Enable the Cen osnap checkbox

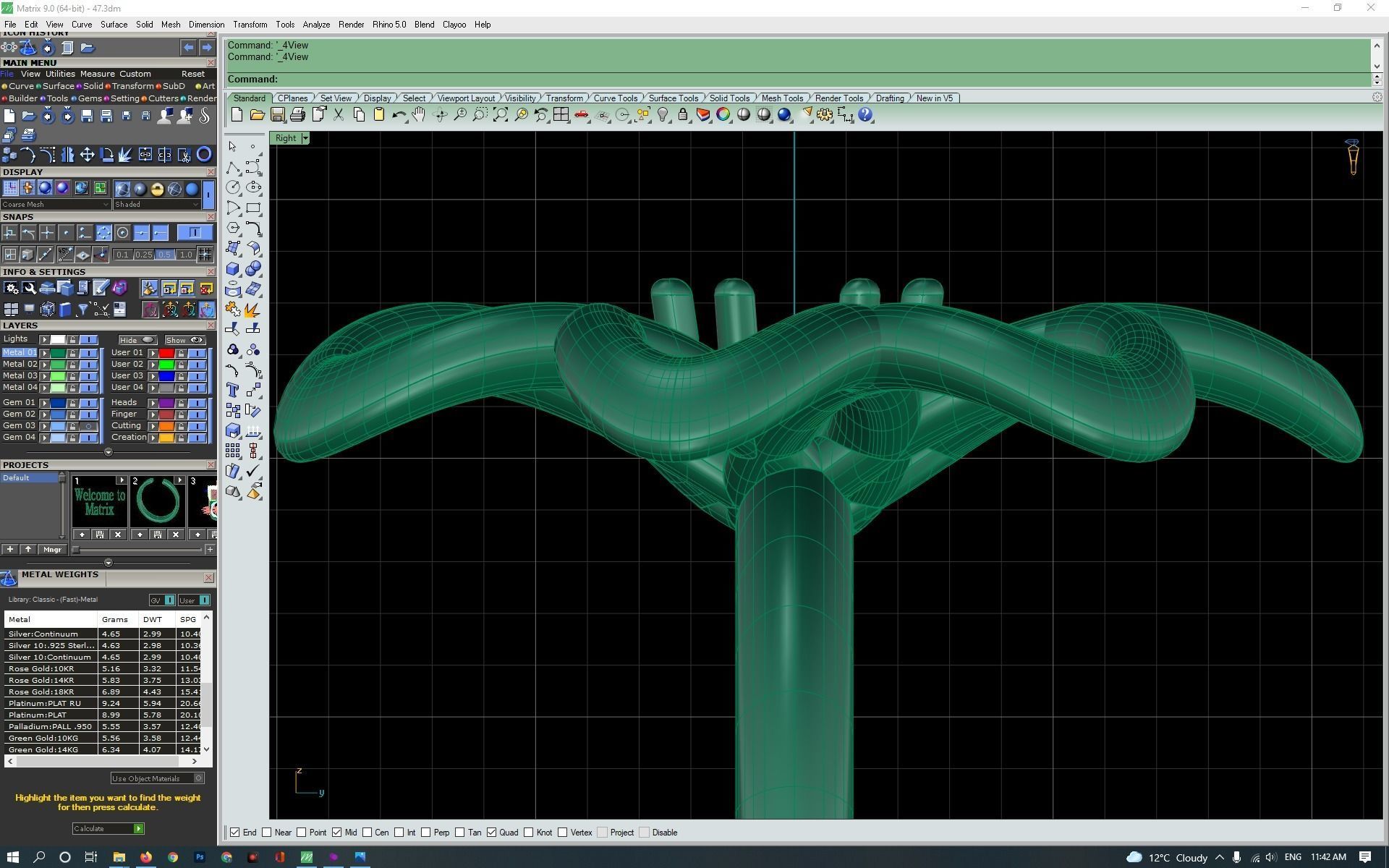[x=367, y=833]
